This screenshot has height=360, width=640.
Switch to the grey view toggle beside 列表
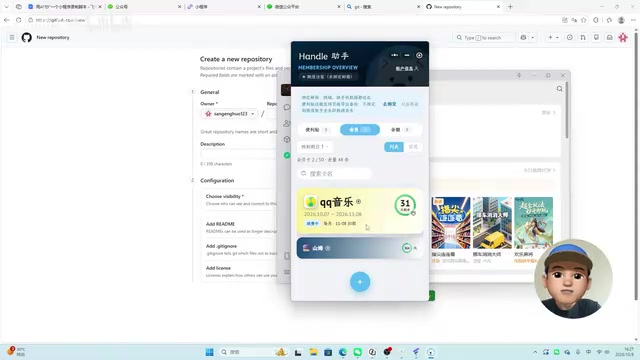pos(413,147)
